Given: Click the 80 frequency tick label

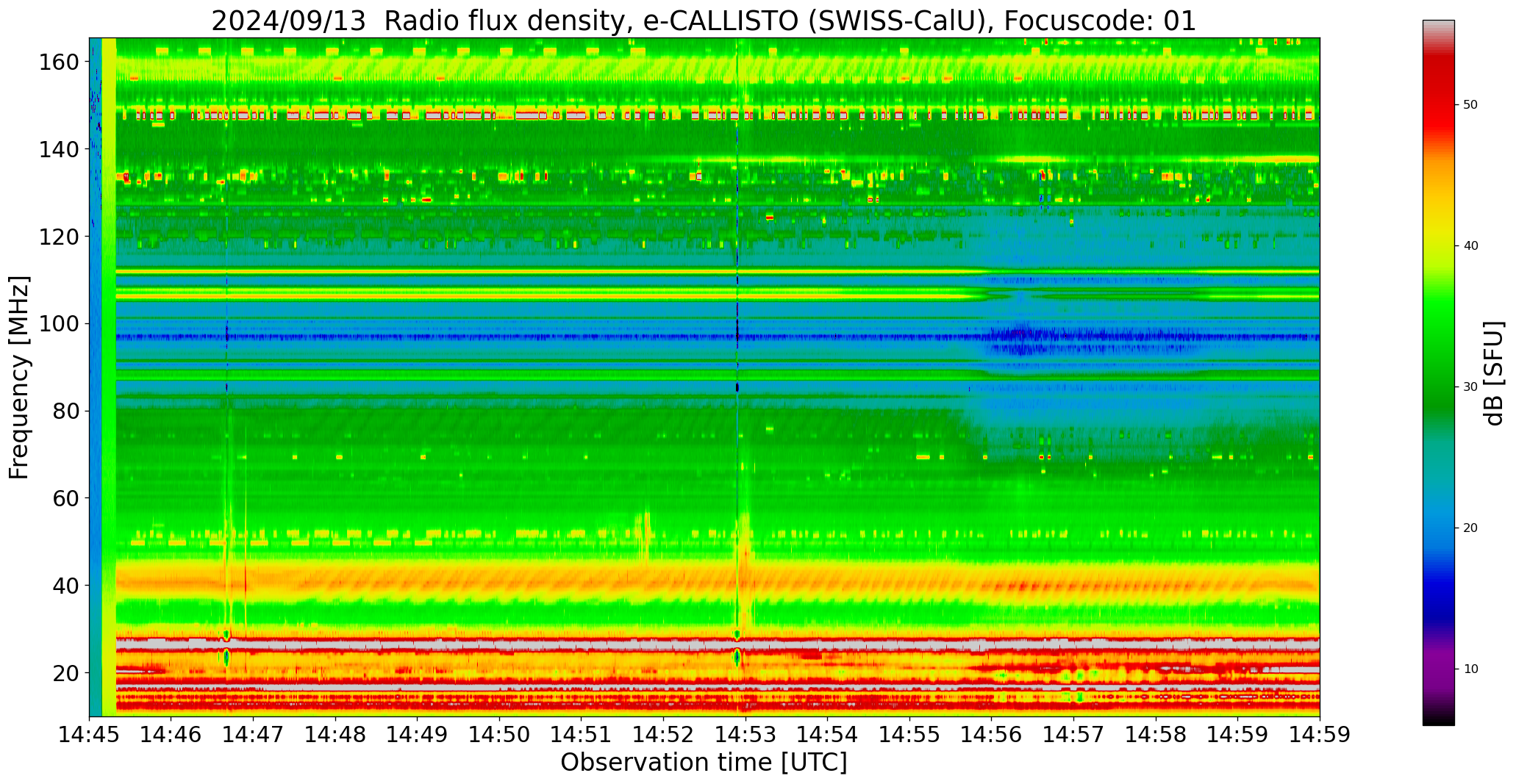Looking at the screenshot, I should (x=65, y=411).
